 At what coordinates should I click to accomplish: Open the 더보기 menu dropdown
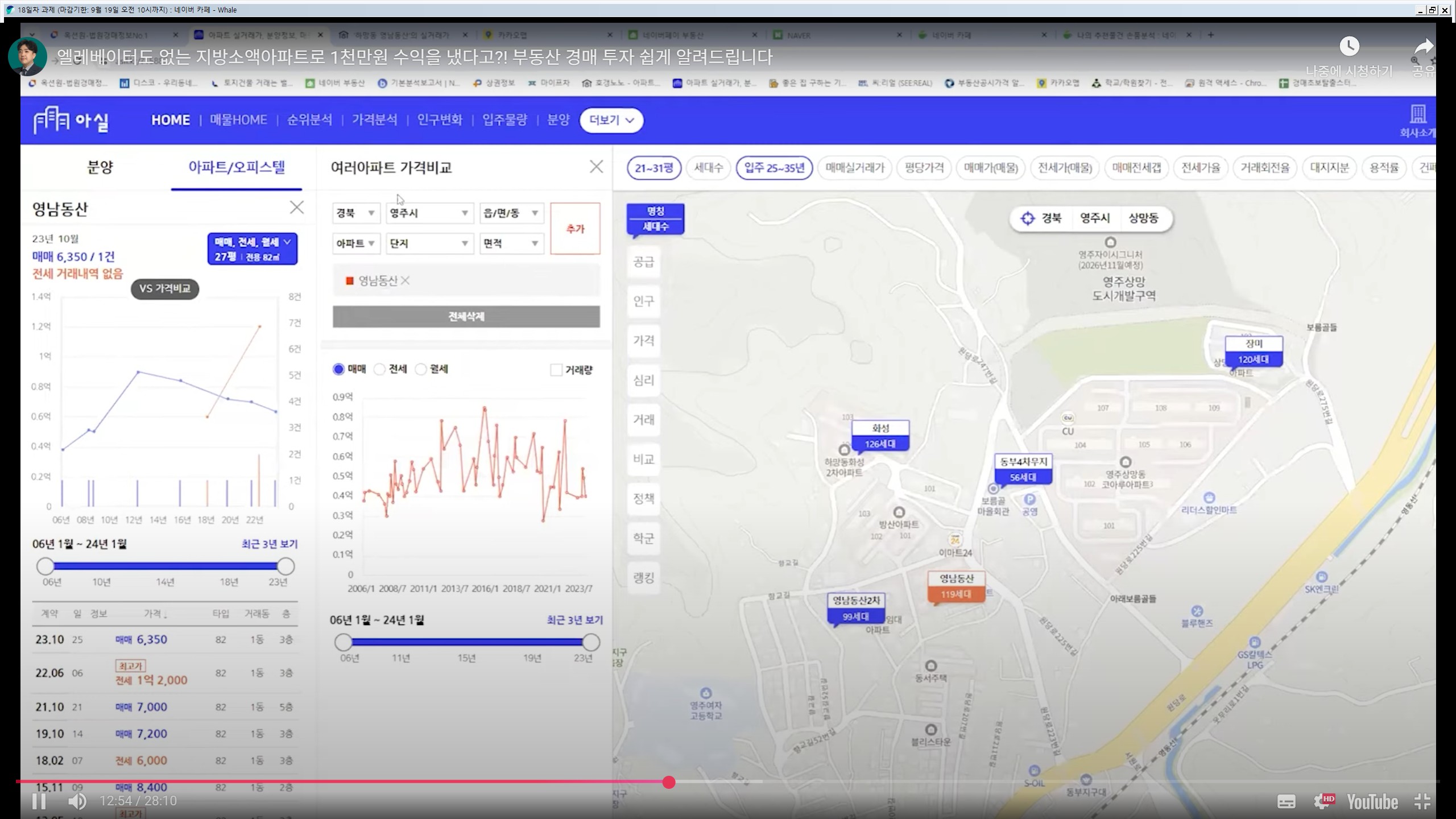611,120
